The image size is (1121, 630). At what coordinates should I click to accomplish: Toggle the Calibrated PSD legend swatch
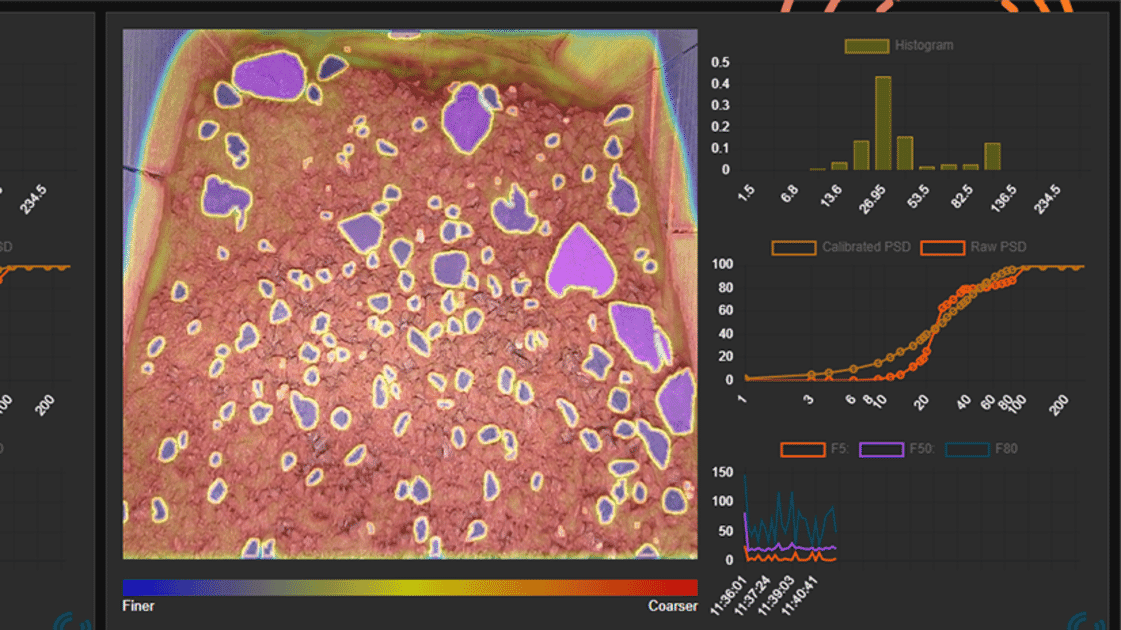794,247
